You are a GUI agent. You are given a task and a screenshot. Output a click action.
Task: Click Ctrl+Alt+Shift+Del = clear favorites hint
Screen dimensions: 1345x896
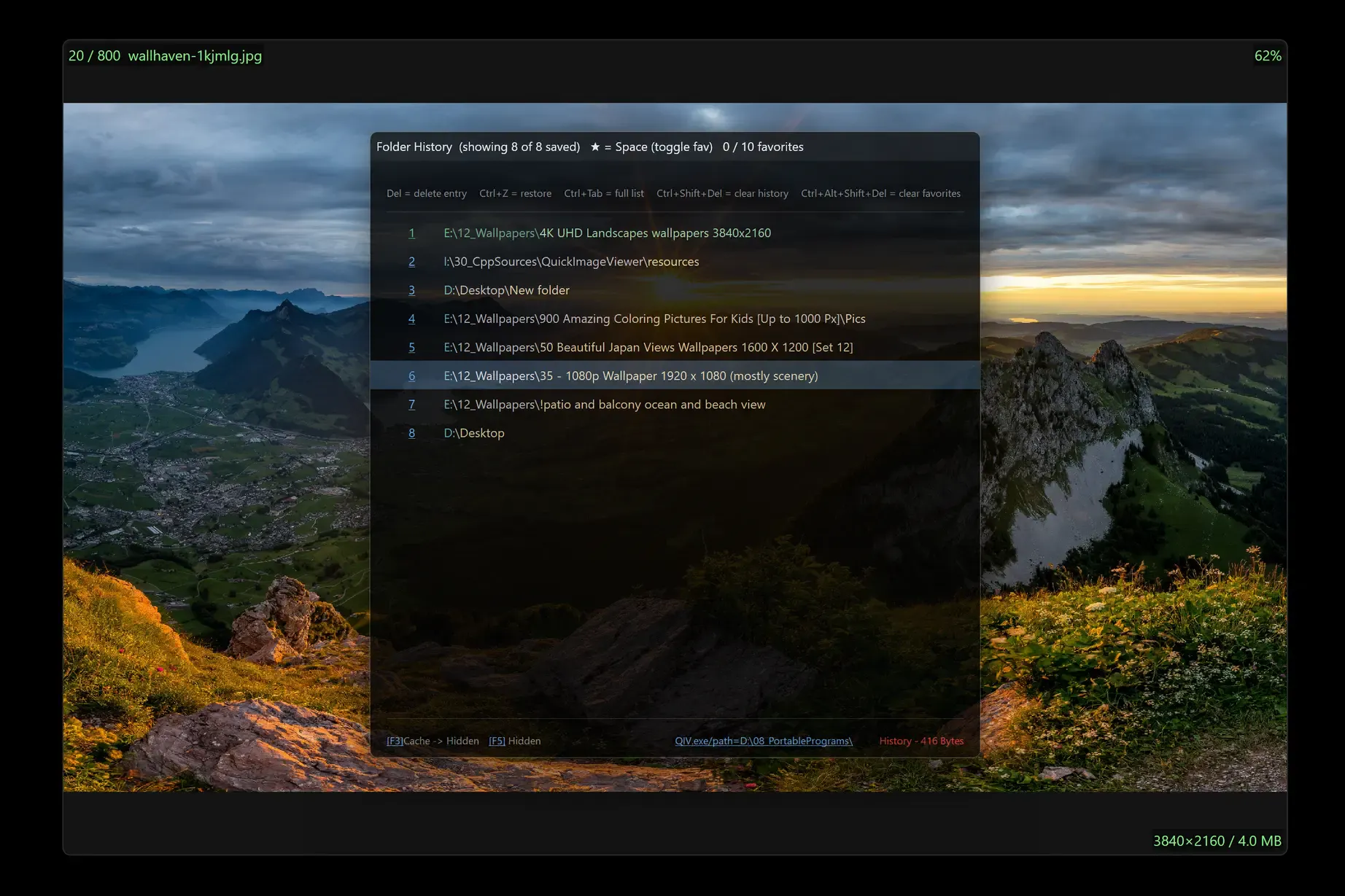tap(880, 193)
